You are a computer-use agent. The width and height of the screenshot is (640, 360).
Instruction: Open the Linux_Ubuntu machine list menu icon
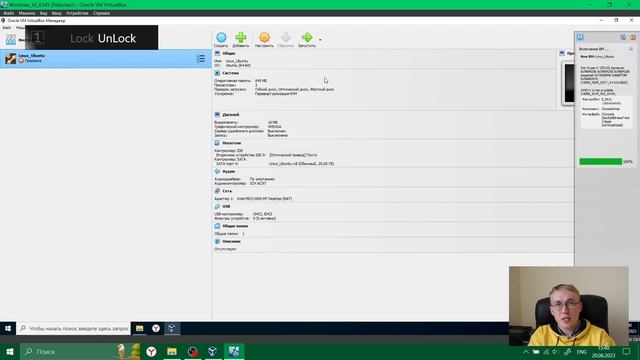[x=201, y=59]
